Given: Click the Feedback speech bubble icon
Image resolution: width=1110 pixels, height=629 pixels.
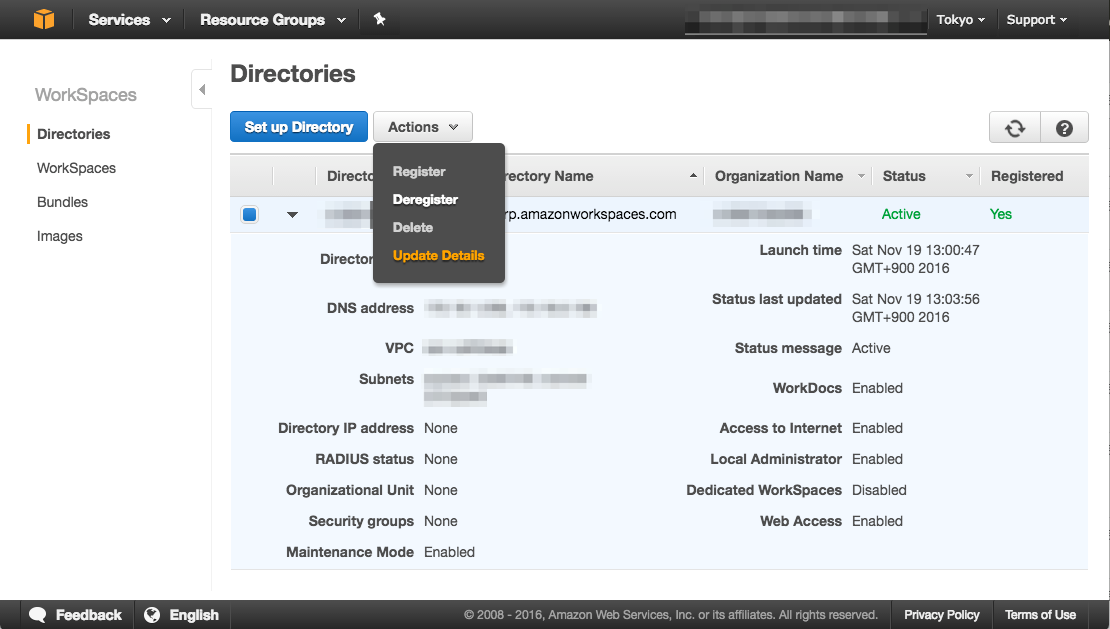Looking at the screenshot, I should point(37,614).
